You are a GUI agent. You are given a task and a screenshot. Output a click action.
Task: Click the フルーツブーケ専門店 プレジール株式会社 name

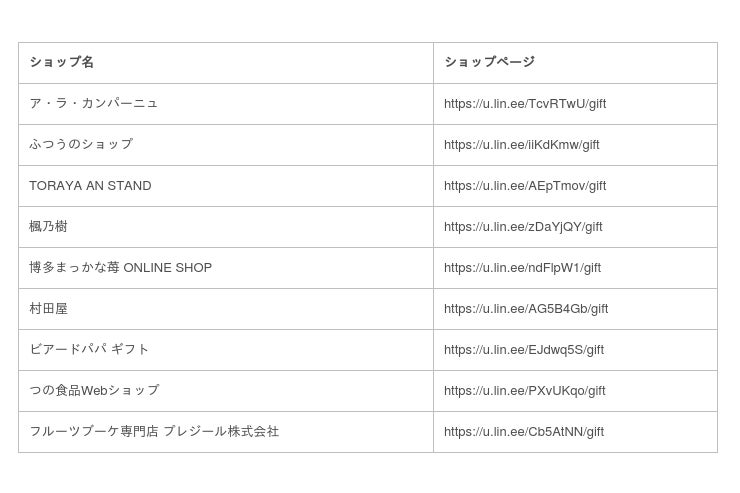[x=154, y=432]
